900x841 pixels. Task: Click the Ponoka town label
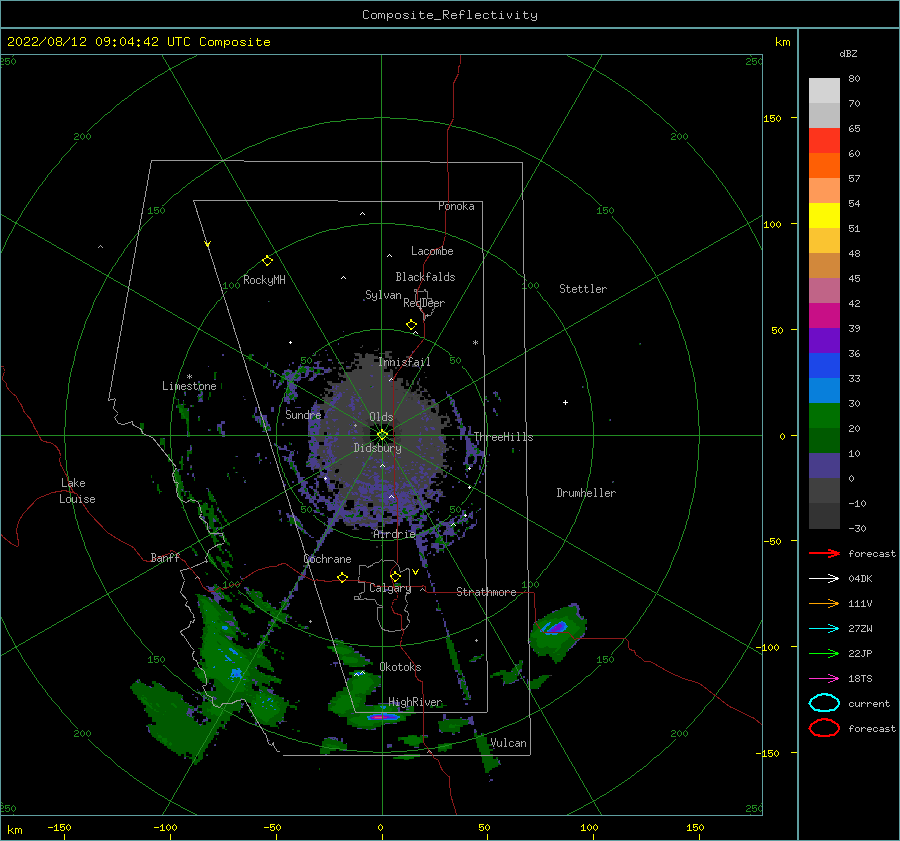(456, 206)
